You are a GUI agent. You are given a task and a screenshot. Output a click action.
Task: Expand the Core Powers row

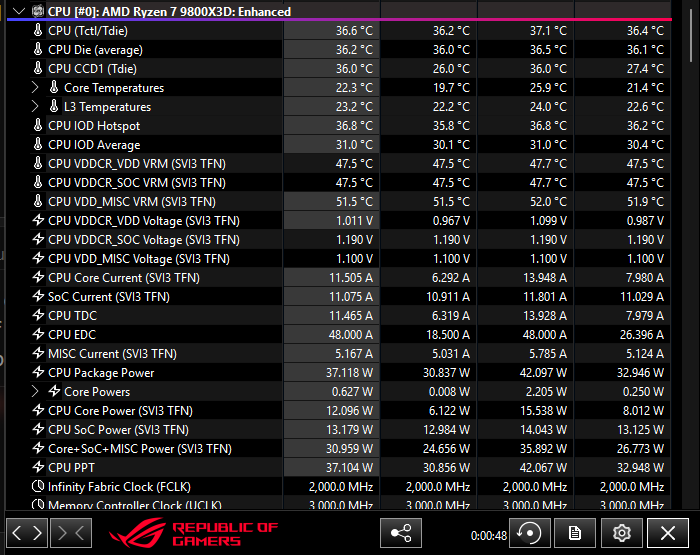(35, 392)
